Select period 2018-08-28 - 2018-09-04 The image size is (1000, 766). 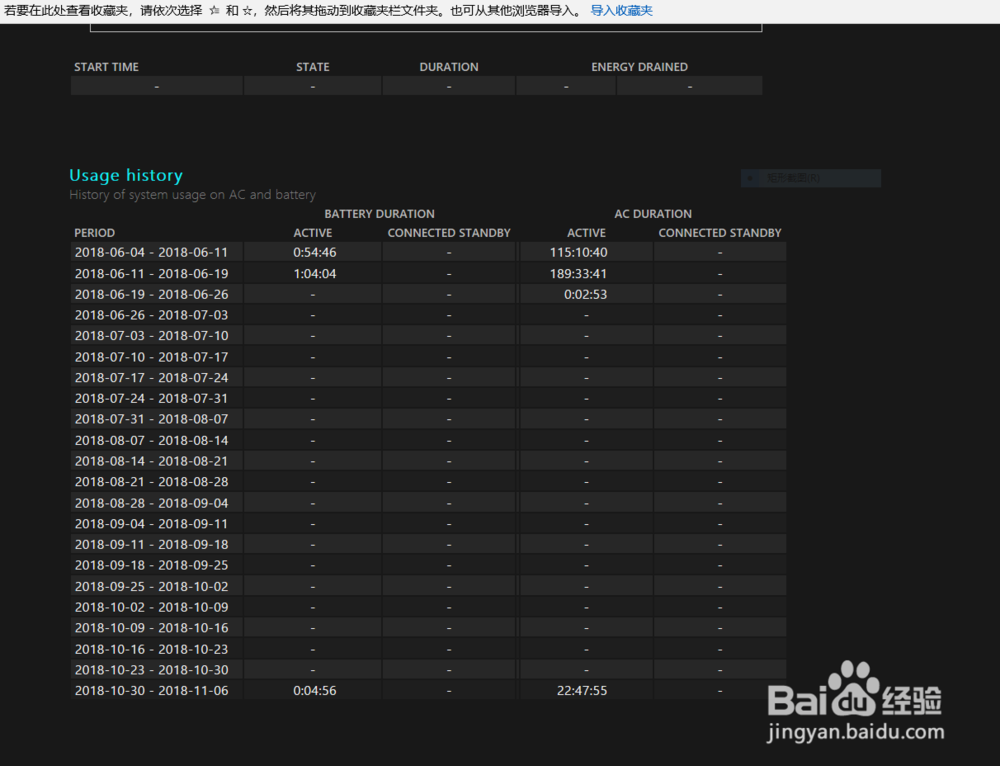point(151,503)
